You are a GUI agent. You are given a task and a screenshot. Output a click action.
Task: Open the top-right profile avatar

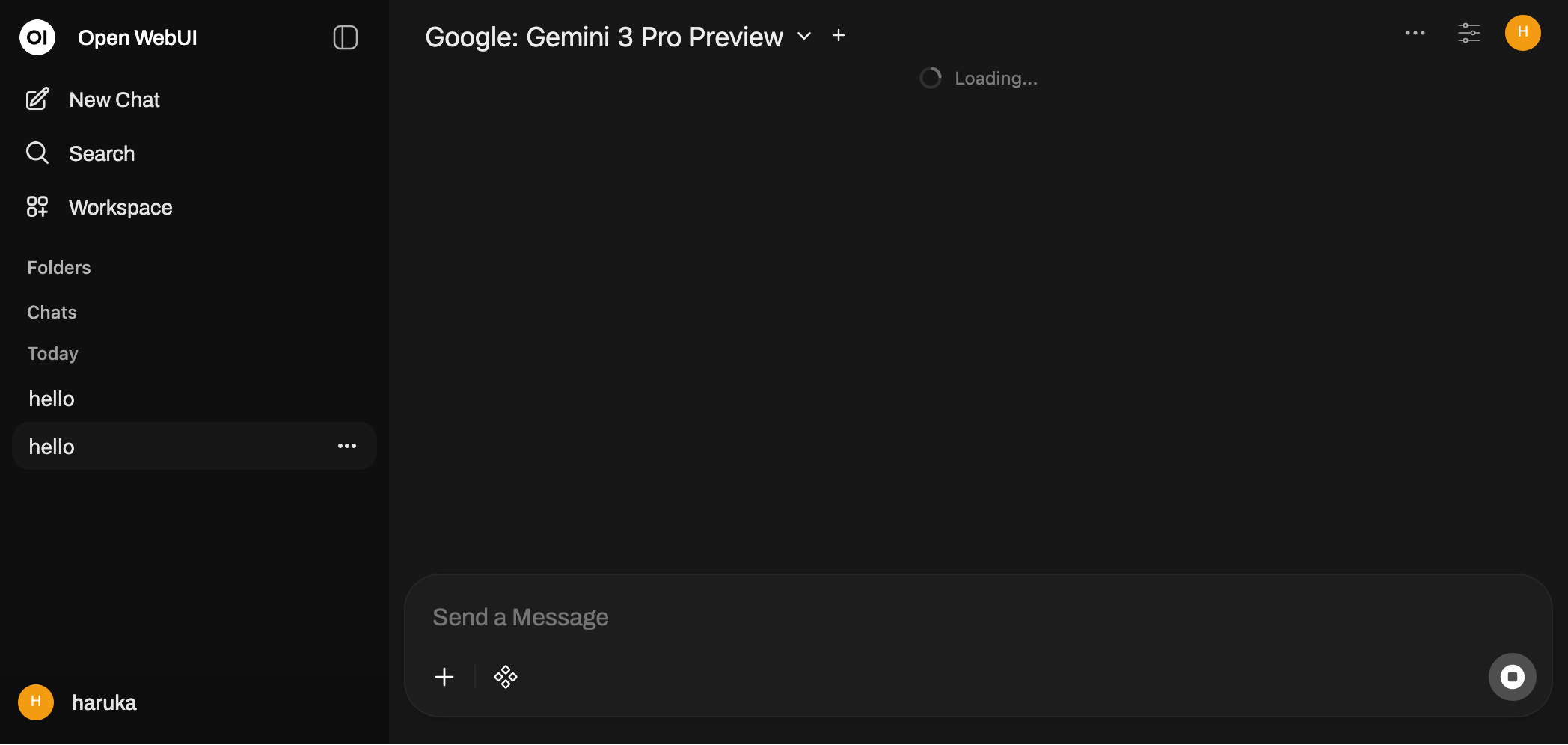click(1523, 33)
